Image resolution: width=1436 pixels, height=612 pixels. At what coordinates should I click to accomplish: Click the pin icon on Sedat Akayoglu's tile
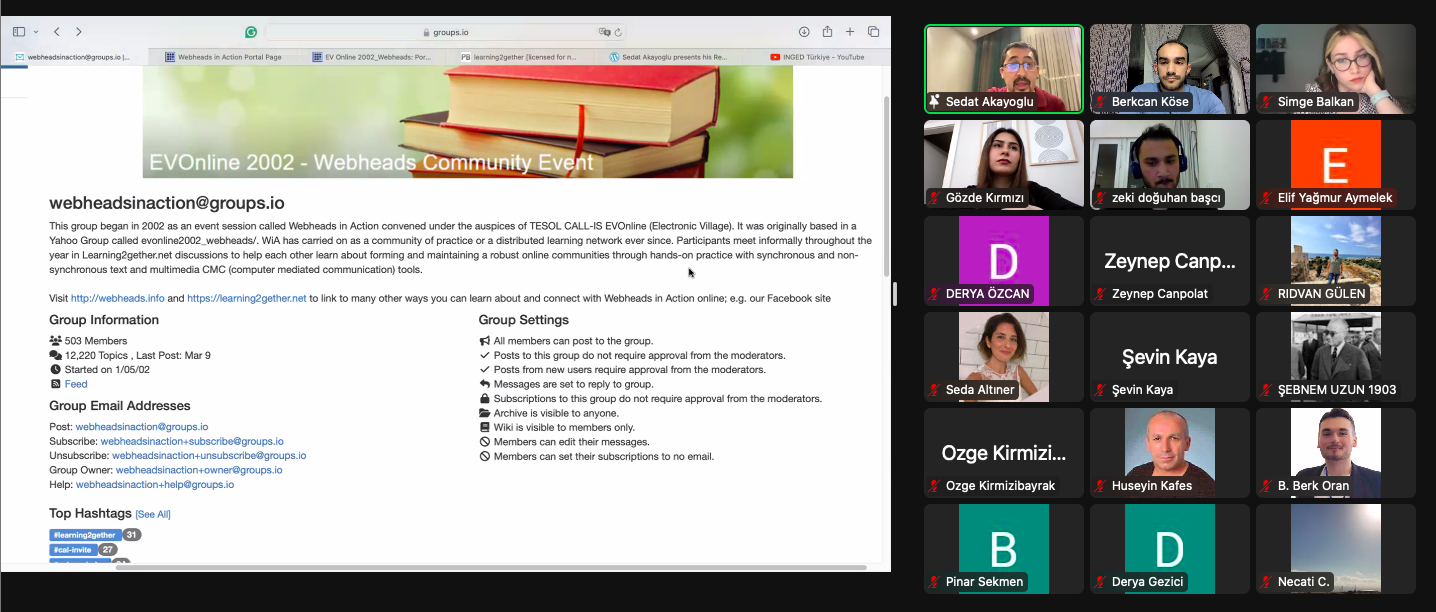coord(935,102)
